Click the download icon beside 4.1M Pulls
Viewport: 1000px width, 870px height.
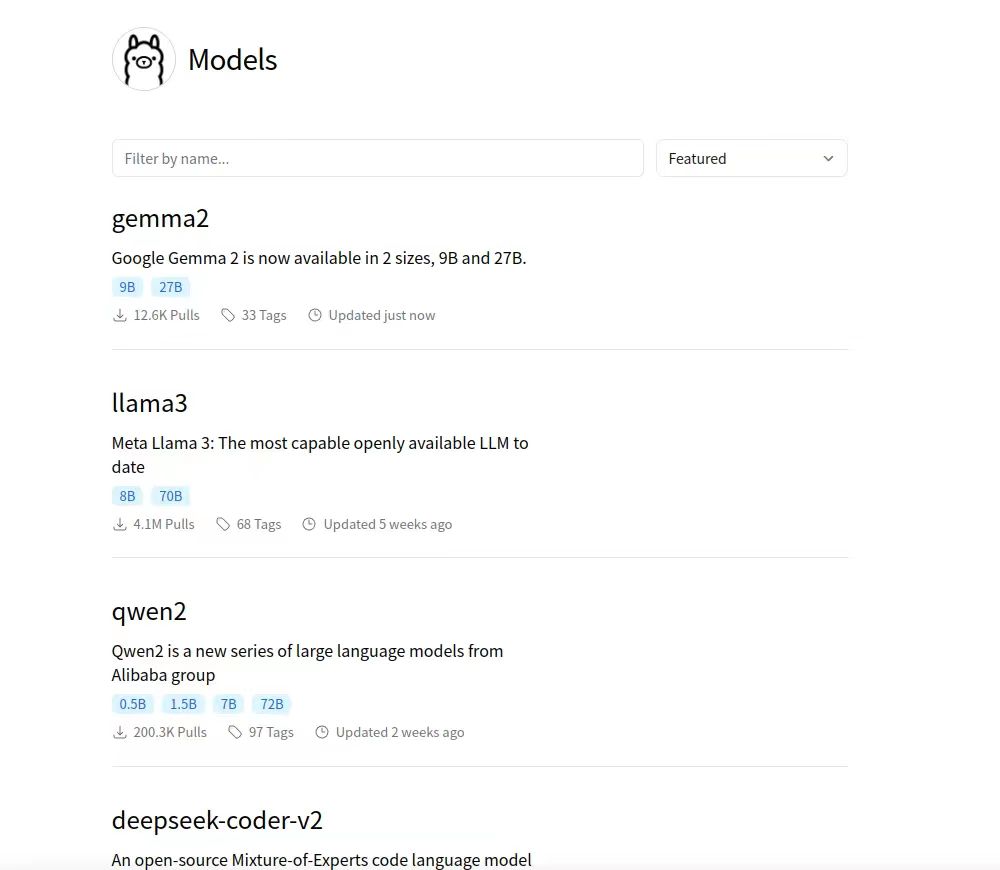point(119,524)
